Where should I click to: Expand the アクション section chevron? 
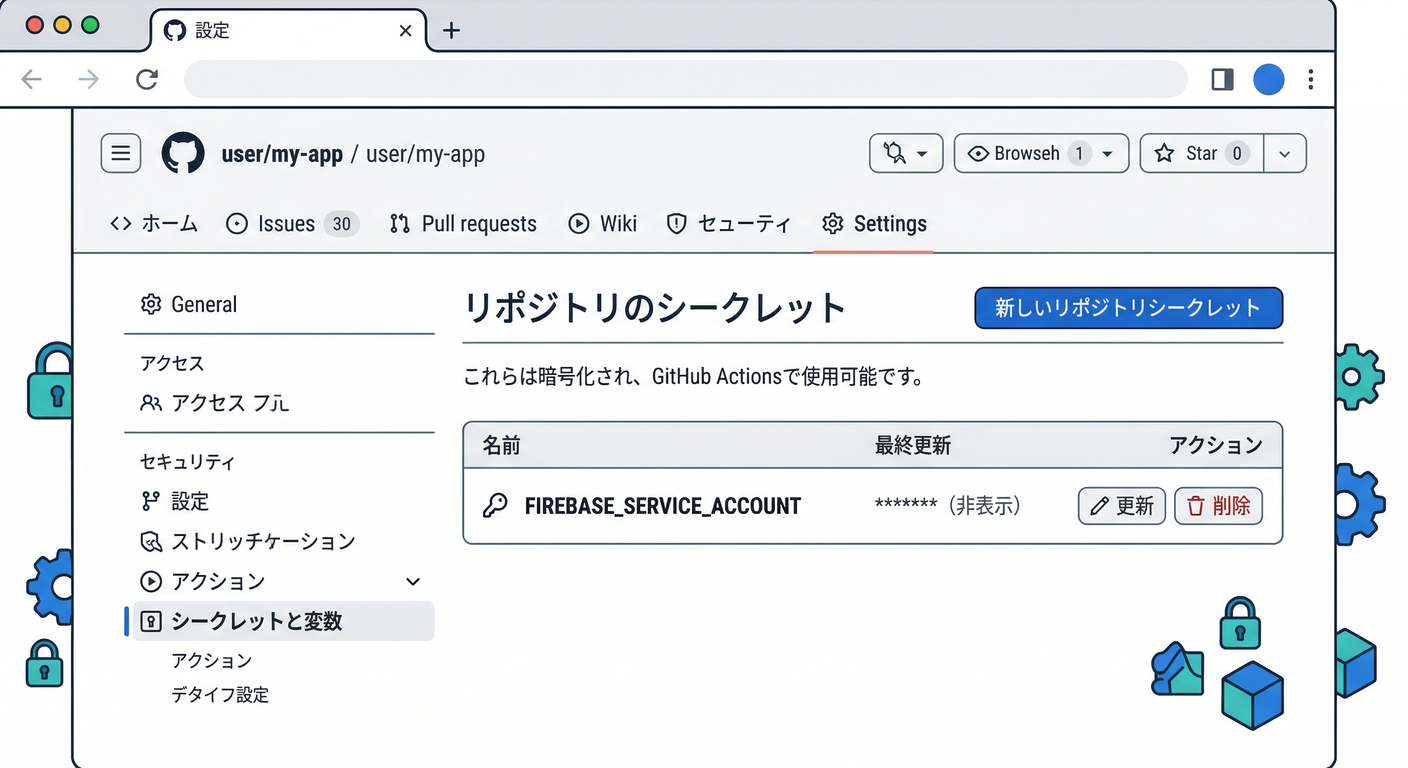(413, 581)
